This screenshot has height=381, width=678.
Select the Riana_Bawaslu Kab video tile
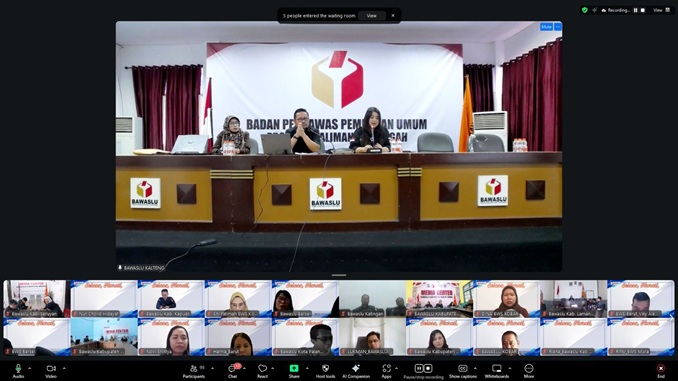pos(573,337)
